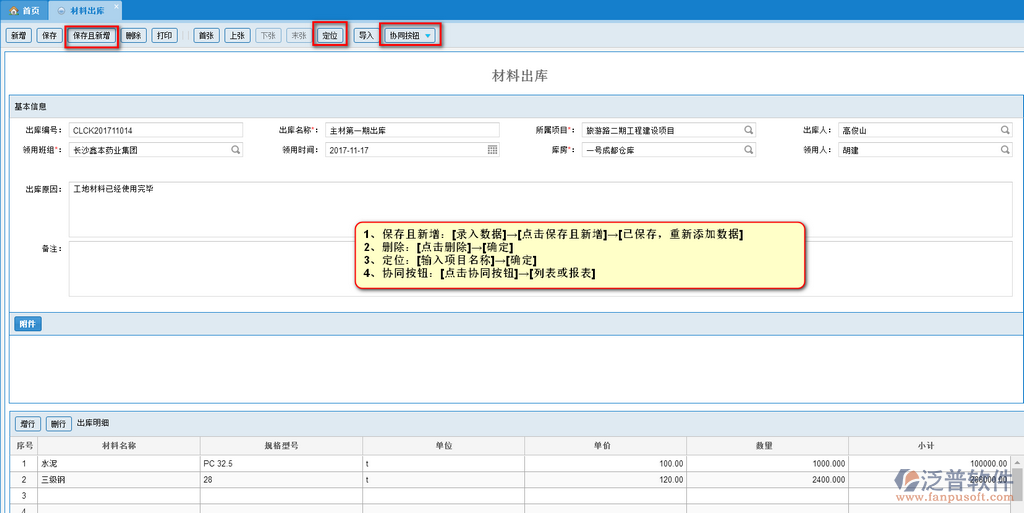Click the 删除 toolbar button
Viewport: 1024px width, 513px height.
point(134,36)
